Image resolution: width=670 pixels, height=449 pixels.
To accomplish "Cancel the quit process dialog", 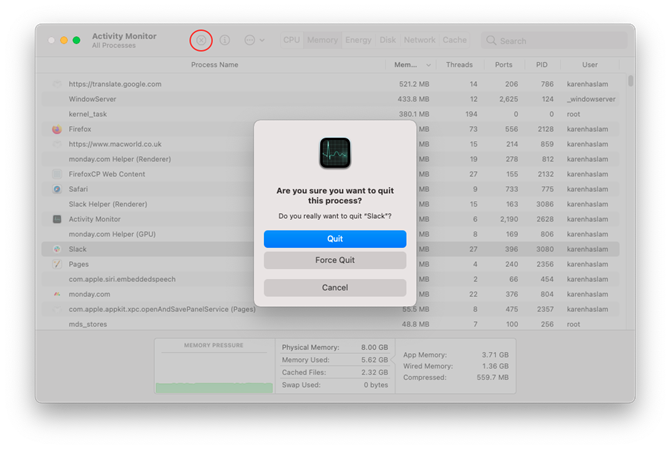I will coord(335,288).
